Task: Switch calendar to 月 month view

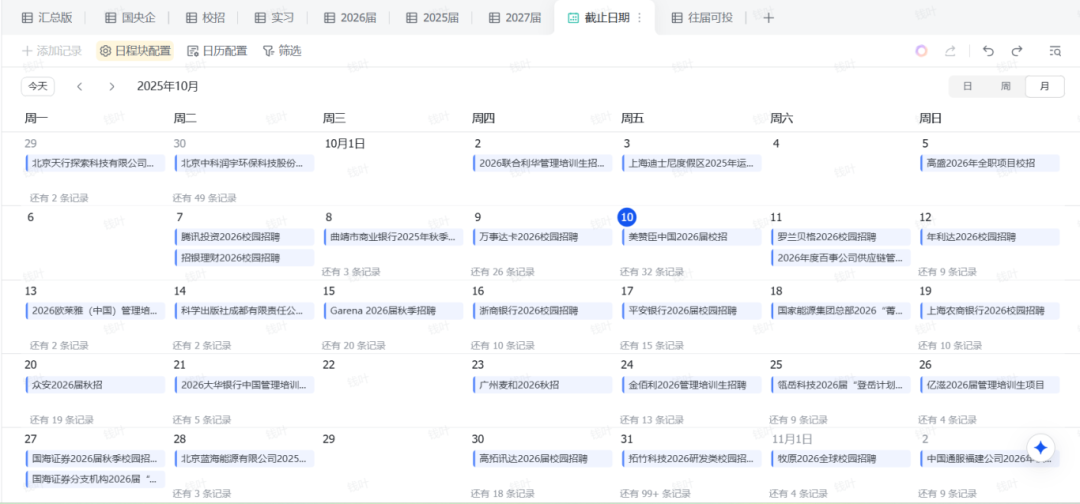Action: (1045, 86)
